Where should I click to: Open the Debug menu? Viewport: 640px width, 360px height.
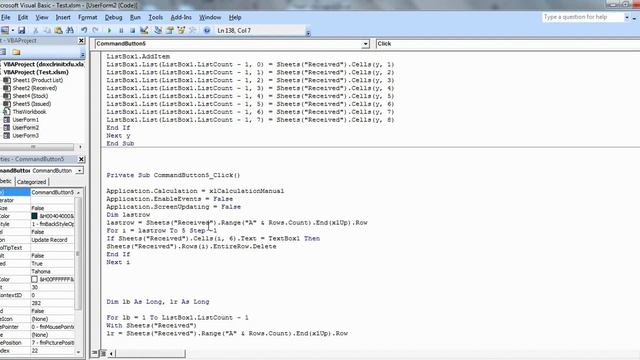point(113,18)
